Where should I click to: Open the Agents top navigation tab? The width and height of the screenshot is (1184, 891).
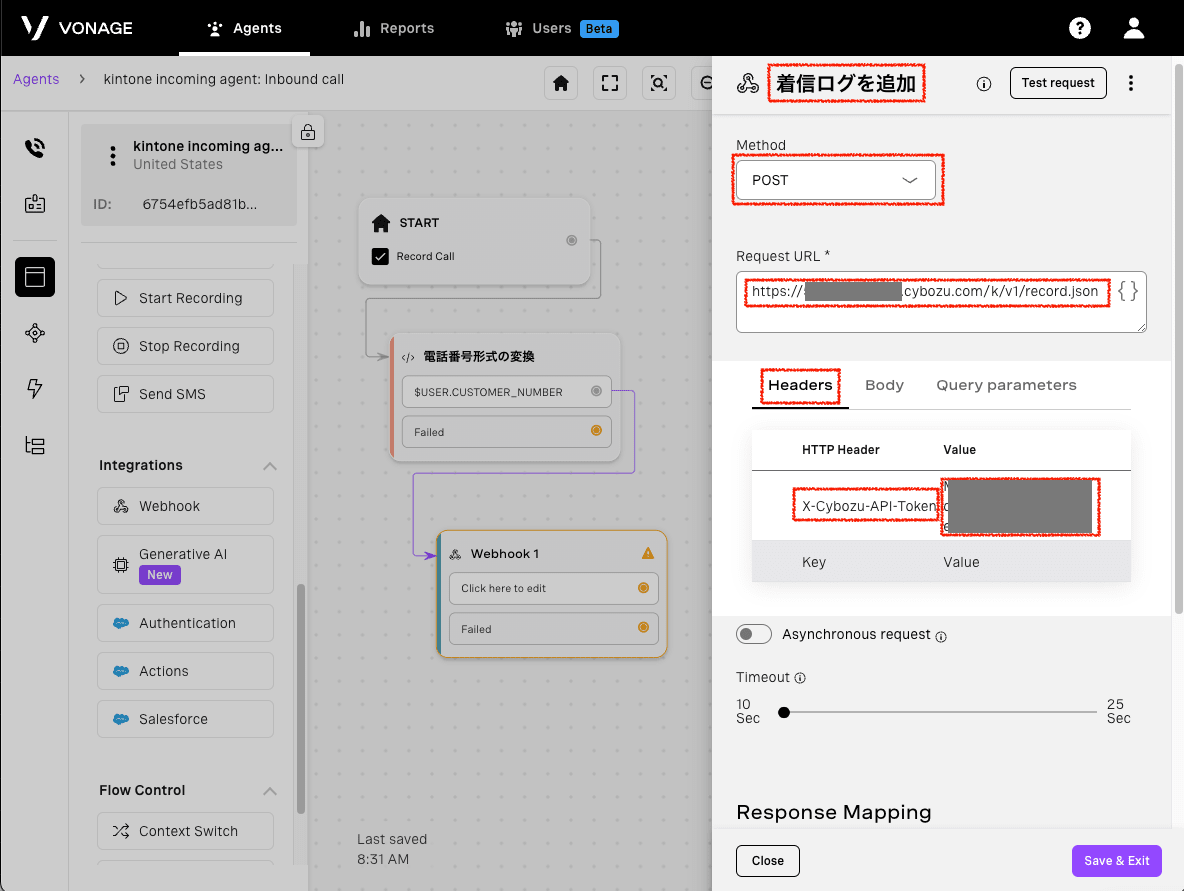(x=244, y=28)
